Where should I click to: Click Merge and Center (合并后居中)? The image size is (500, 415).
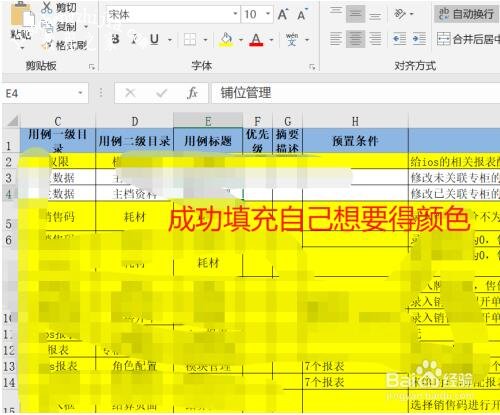468,39
